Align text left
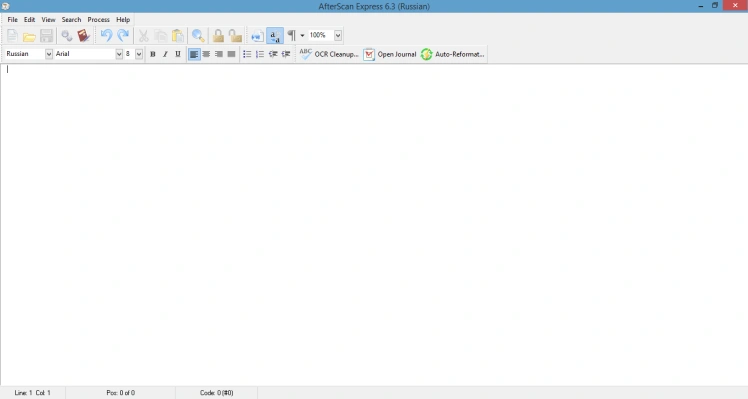 point(194,54)
